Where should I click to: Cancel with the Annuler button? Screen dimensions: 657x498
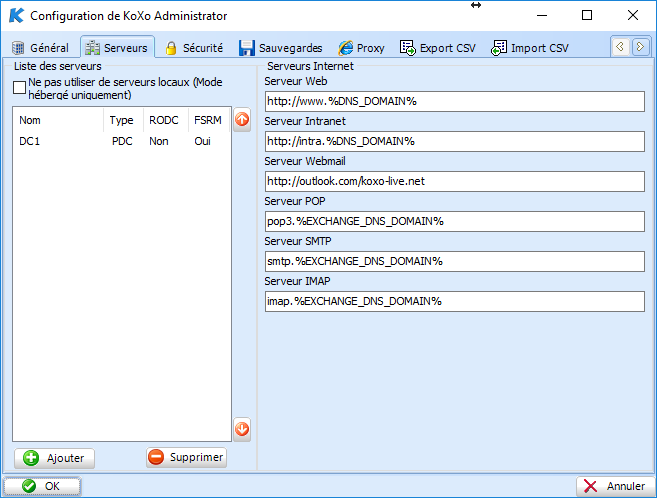click(615, 486)
